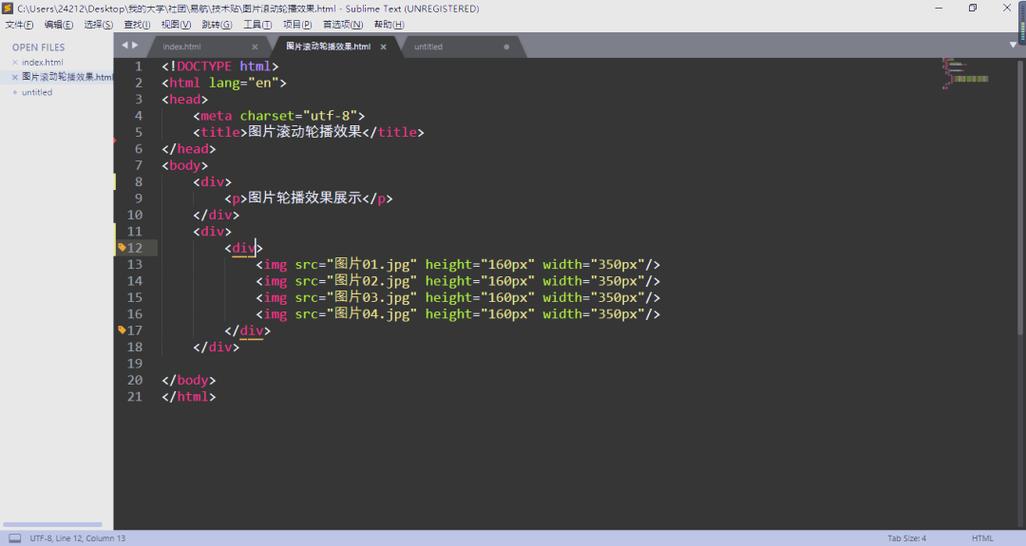Toggle the side bar icon in status bar
Viewport: 1026px width, 546px height.
pos(14,538)
